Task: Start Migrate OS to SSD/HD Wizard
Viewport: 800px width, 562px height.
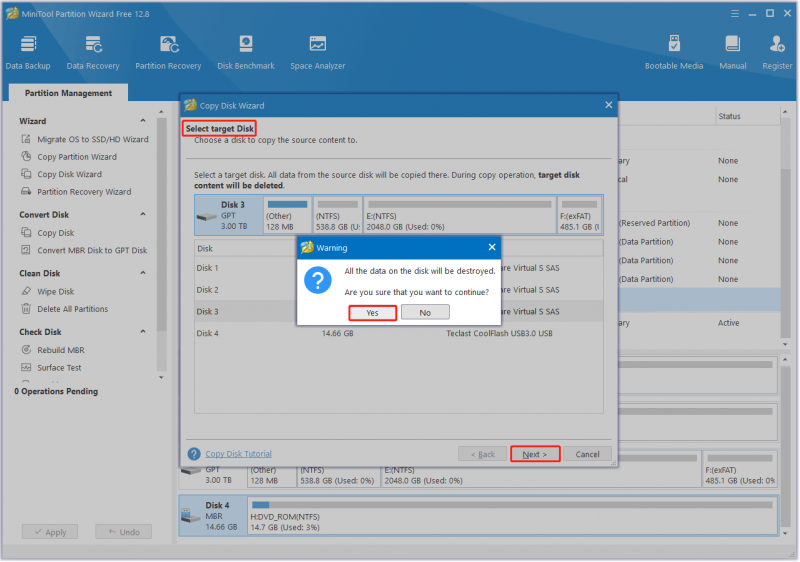Action: point(92,139)
